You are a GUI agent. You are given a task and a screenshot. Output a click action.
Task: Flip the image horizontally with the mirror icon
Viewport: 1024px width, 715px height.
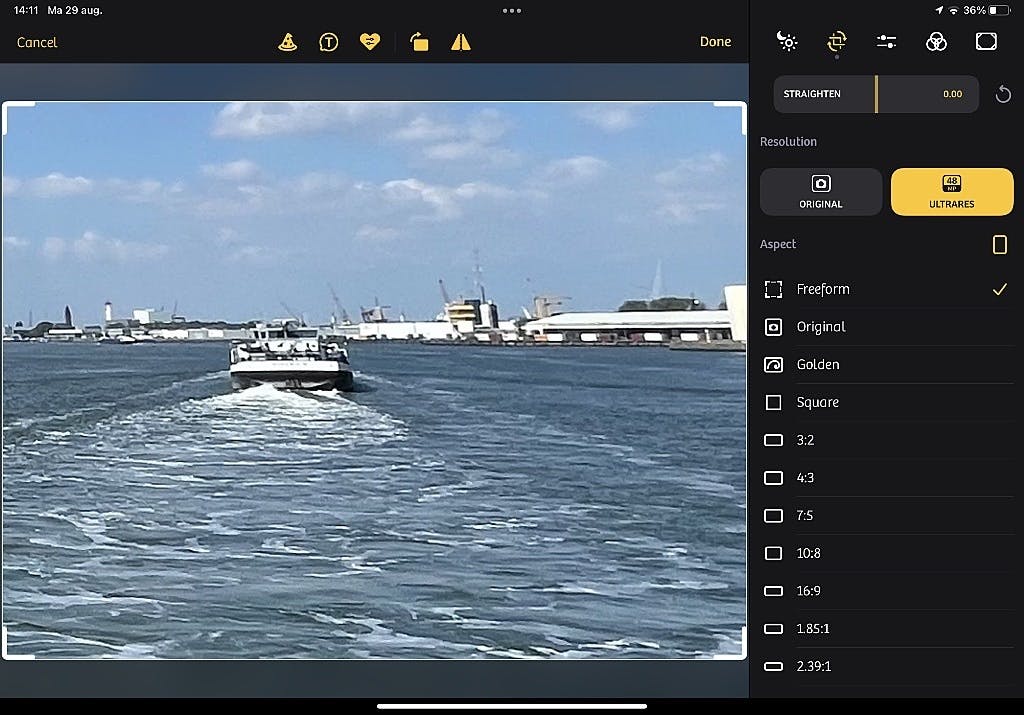click(461, 42)
